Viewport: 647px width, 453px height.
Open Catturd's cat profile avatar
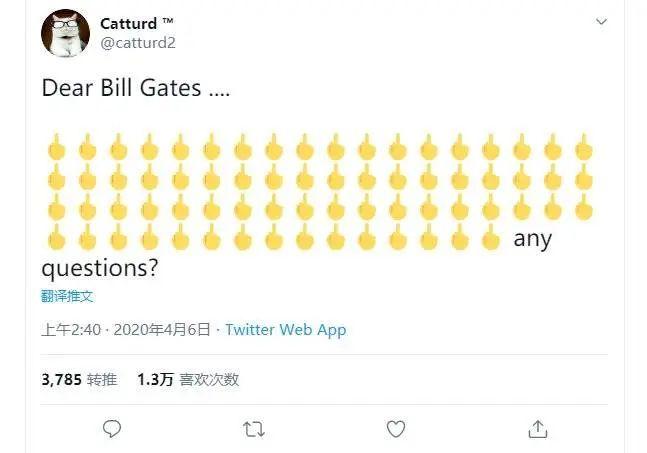65,34
